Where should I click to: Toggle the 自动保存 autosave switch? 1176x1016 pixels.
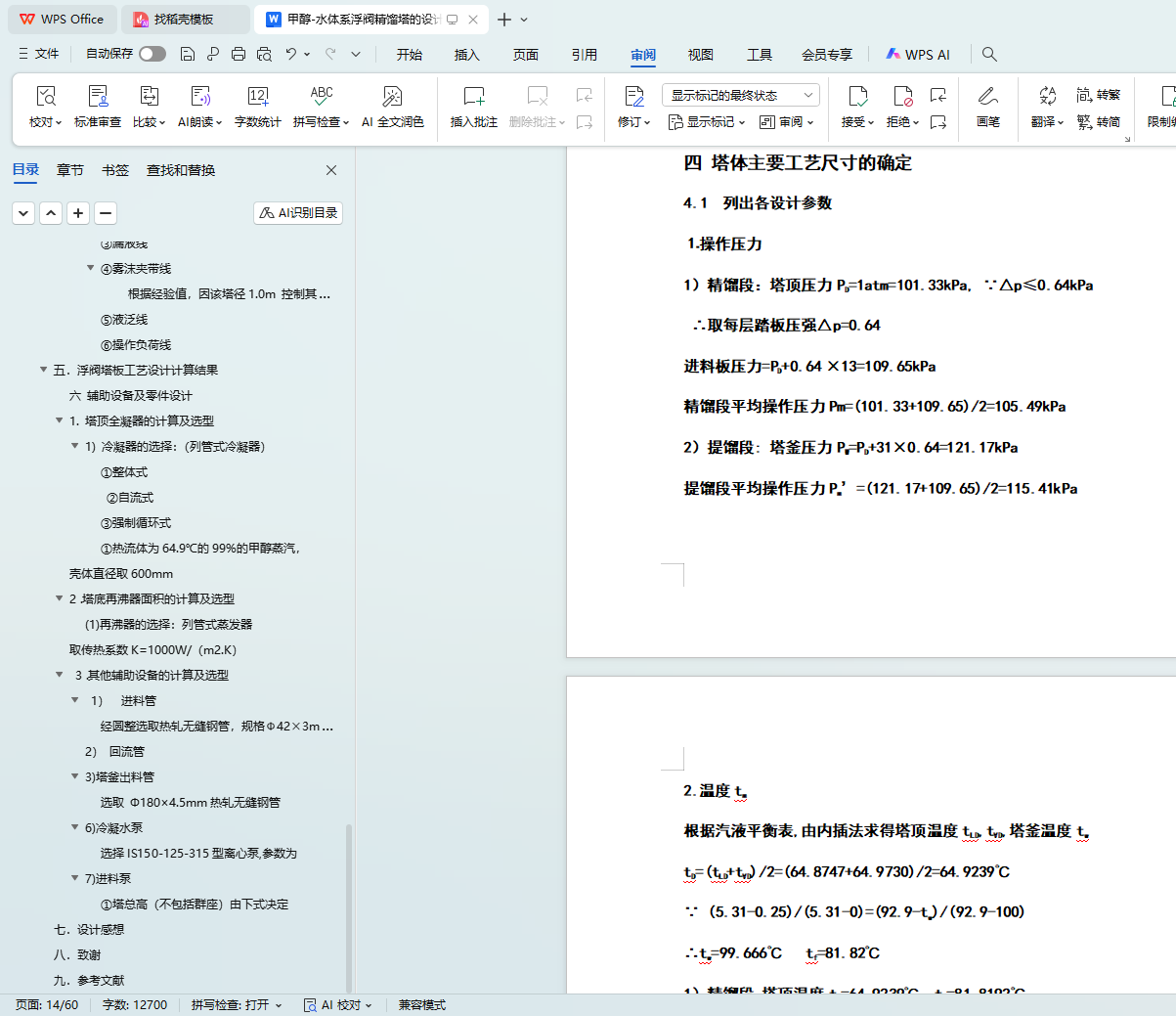tap(152, 54)
